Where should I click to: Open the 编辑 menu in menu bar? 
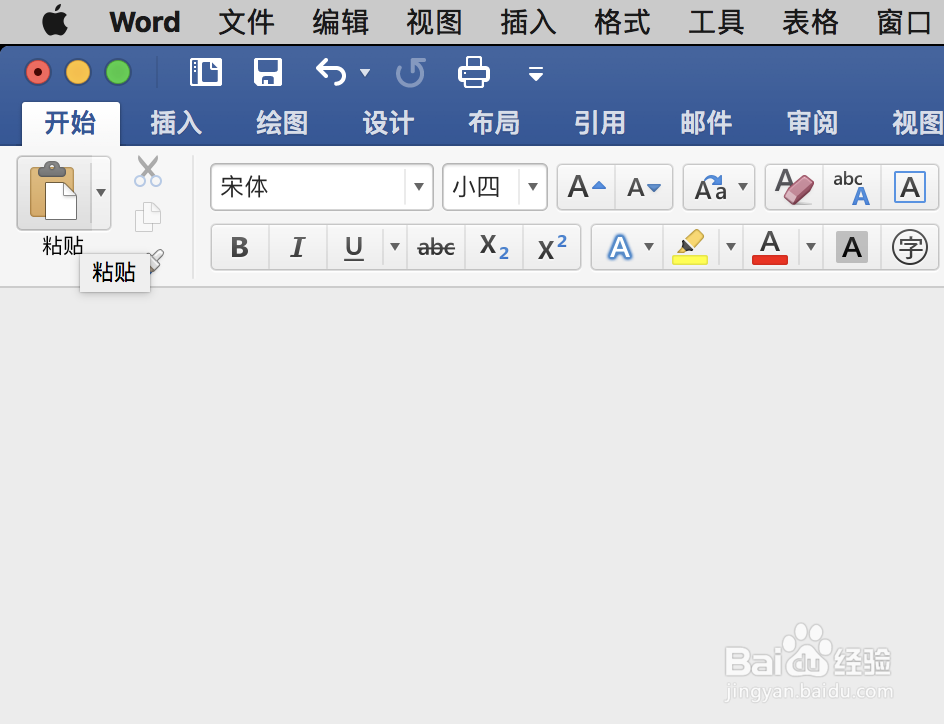point(340,22)
